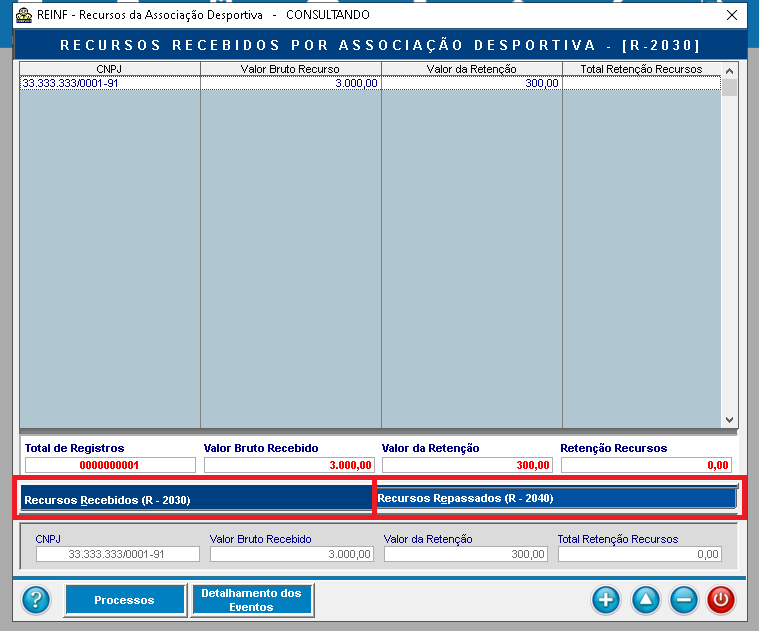Click the CNPJ column header
Image resolution: width=759 pixels, height=631 pixels.
(109, 69)
